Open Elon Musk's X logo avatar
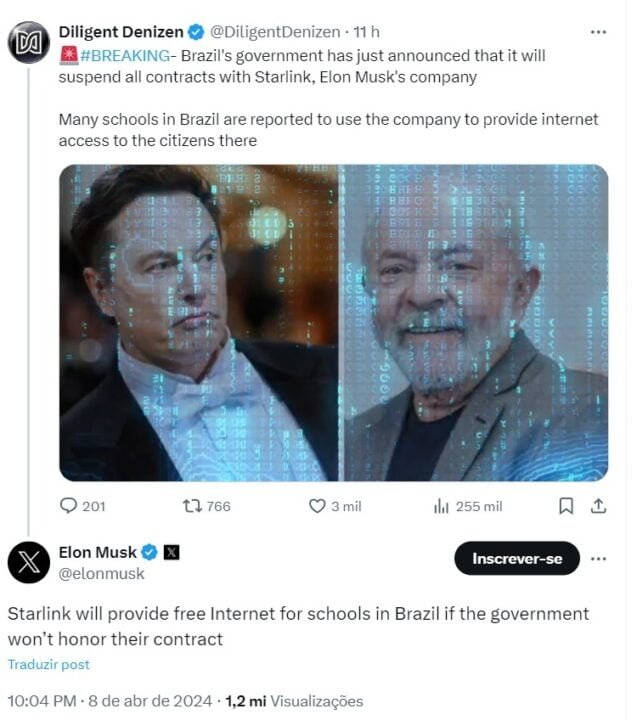This screenshot has width=637, height=720. (x=29, y=562)
